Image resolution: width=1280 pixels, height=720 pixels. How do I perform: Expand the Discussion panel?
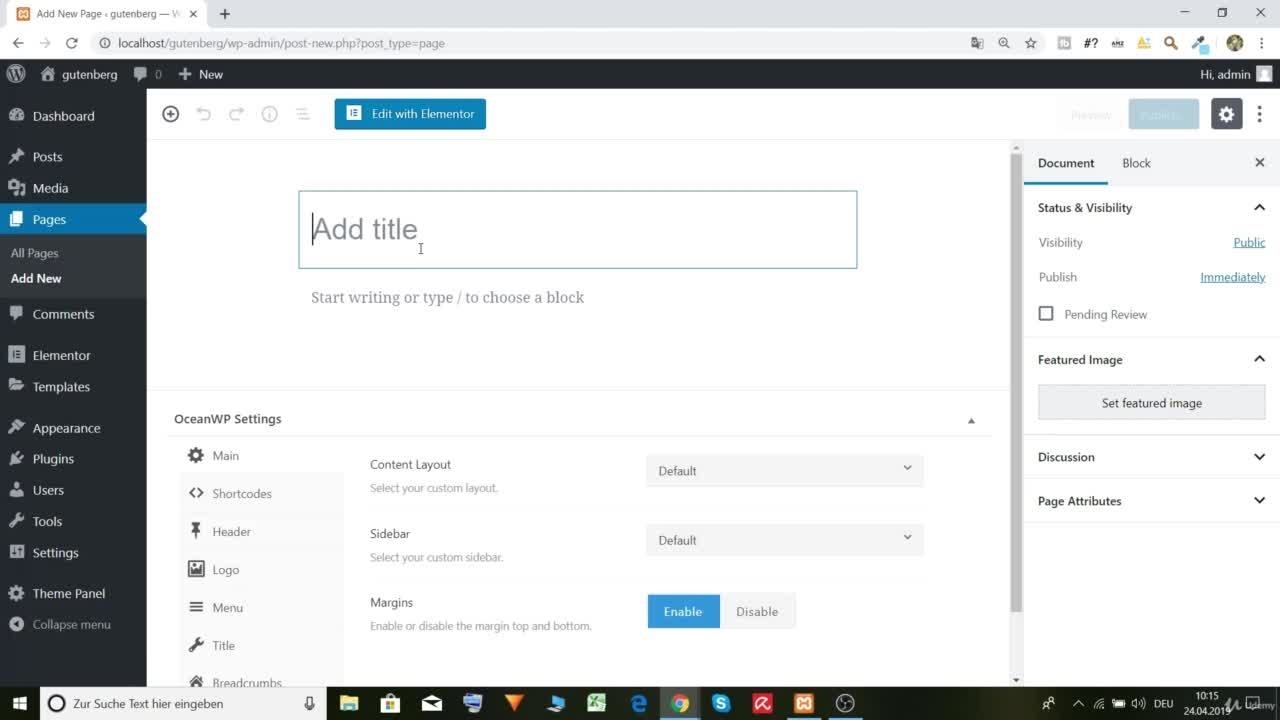pyautogui.click(x=1151, y=457)
